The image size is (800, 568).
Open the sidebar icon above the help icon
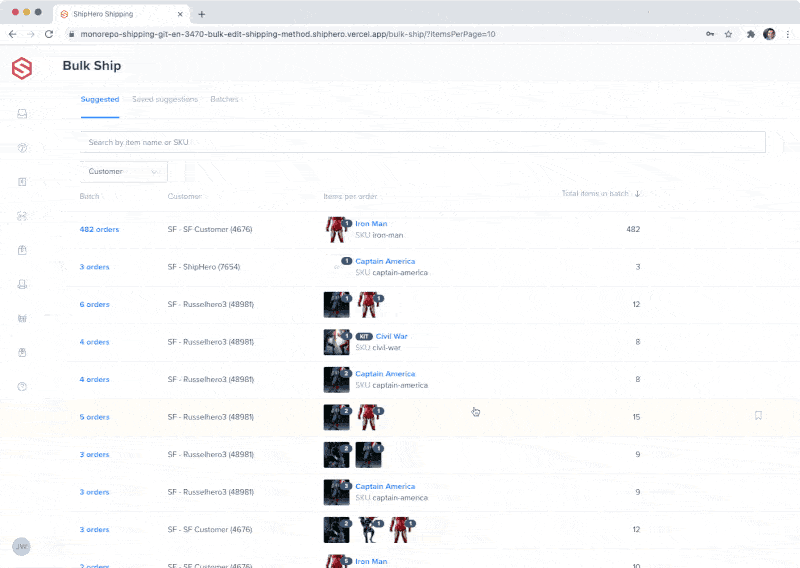tap(22, 353)
